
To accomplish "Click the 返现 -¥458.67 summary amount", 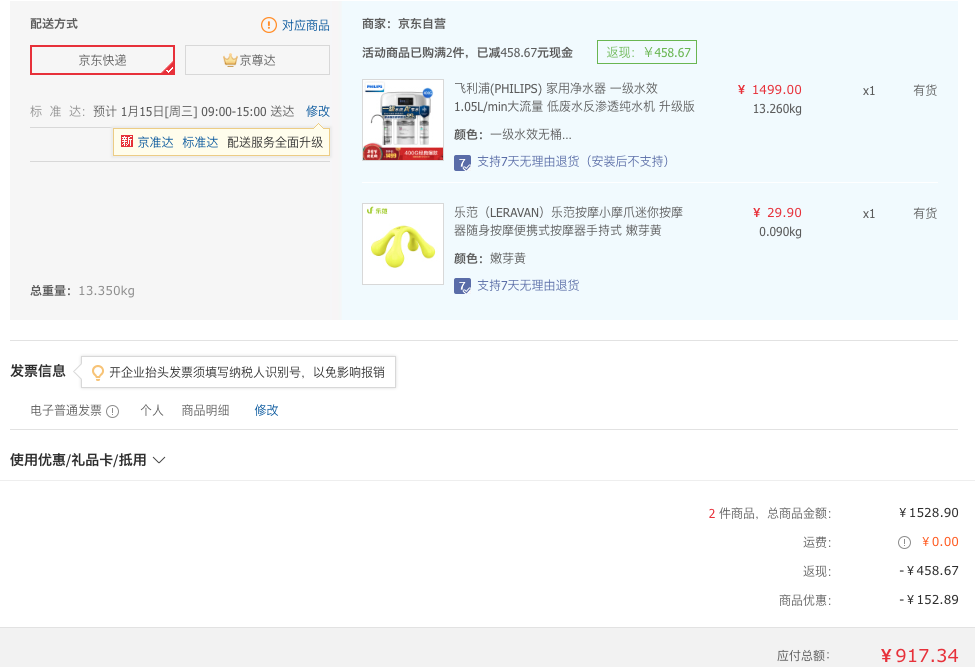I will (x=929, y=571).
